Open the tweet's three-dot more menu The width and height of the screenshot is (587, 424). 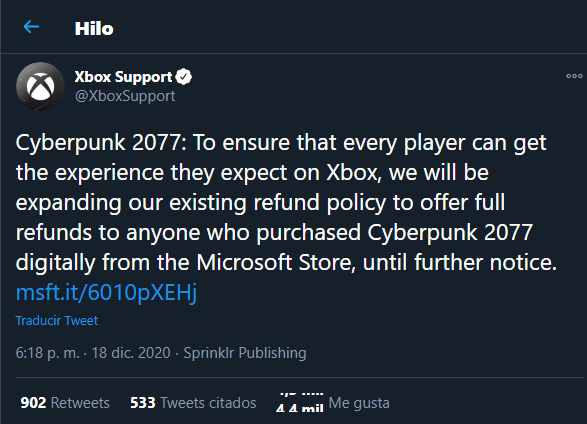click(574, 76)
